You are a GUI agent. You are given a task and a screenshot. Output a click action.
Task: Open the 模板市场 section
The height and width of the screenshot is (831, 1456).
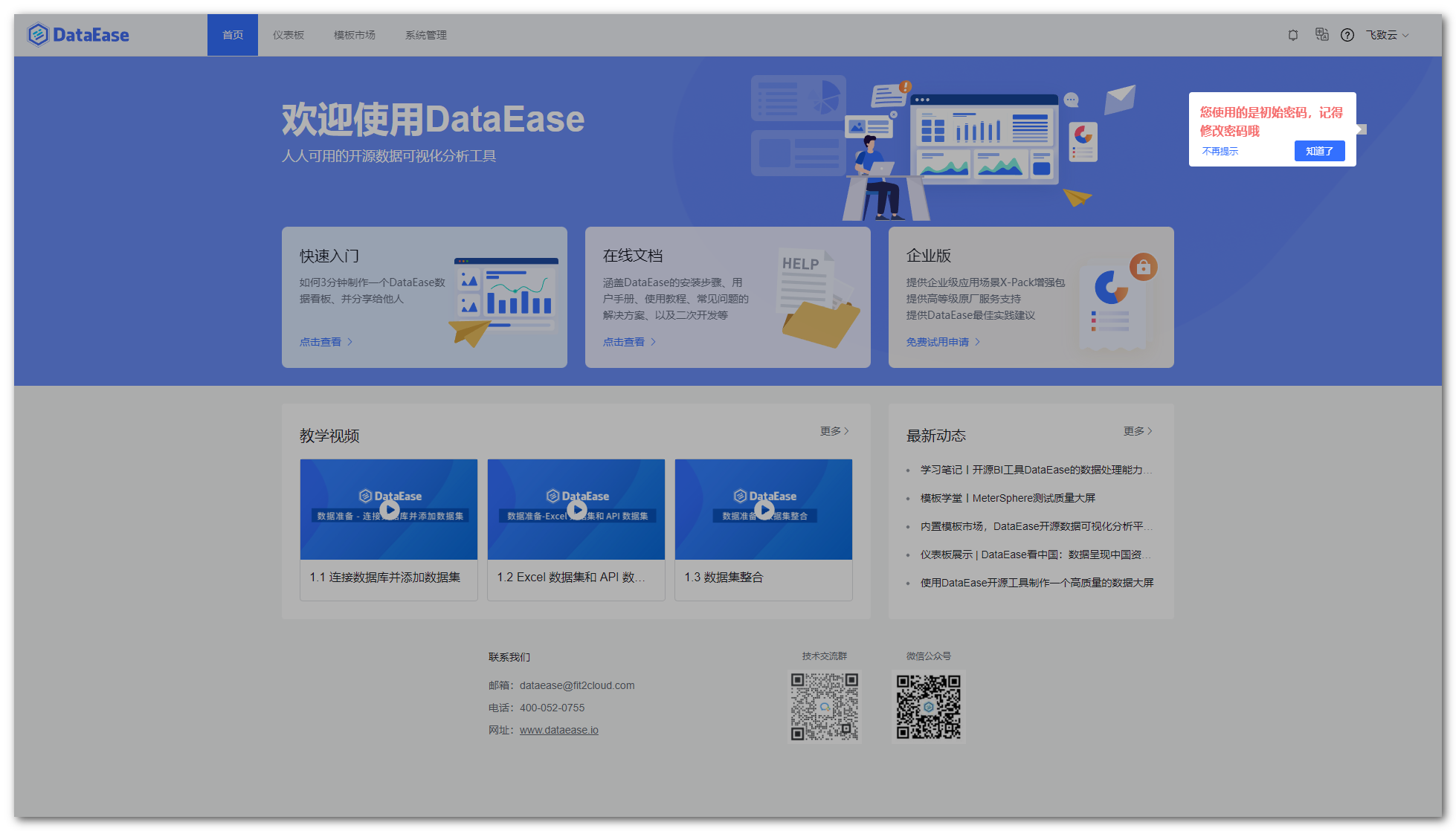(355, 35)
